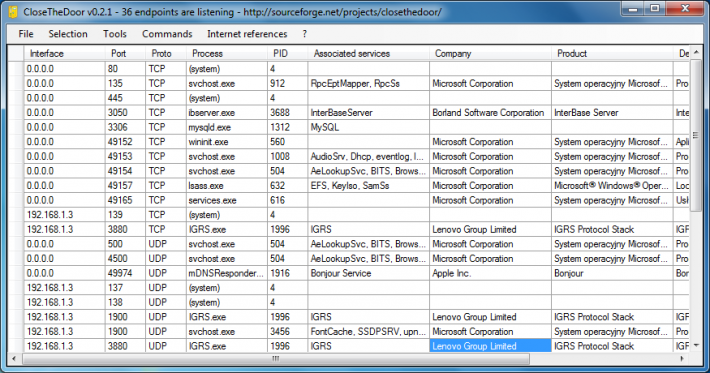Select 'EFS, KeyIso, SamSs' services cell
The height and width of the screenshot is (373, 710).
tap(369, 186)
